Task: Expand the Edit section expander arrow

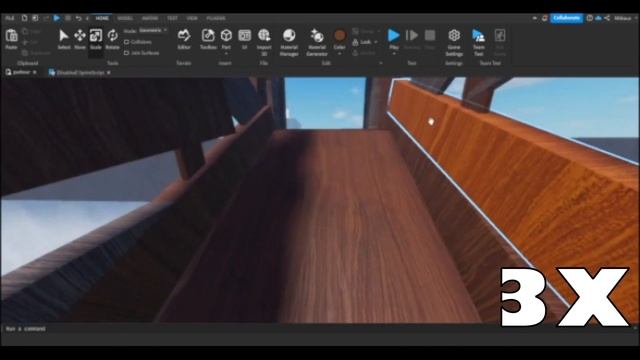Action: (381, 63)
